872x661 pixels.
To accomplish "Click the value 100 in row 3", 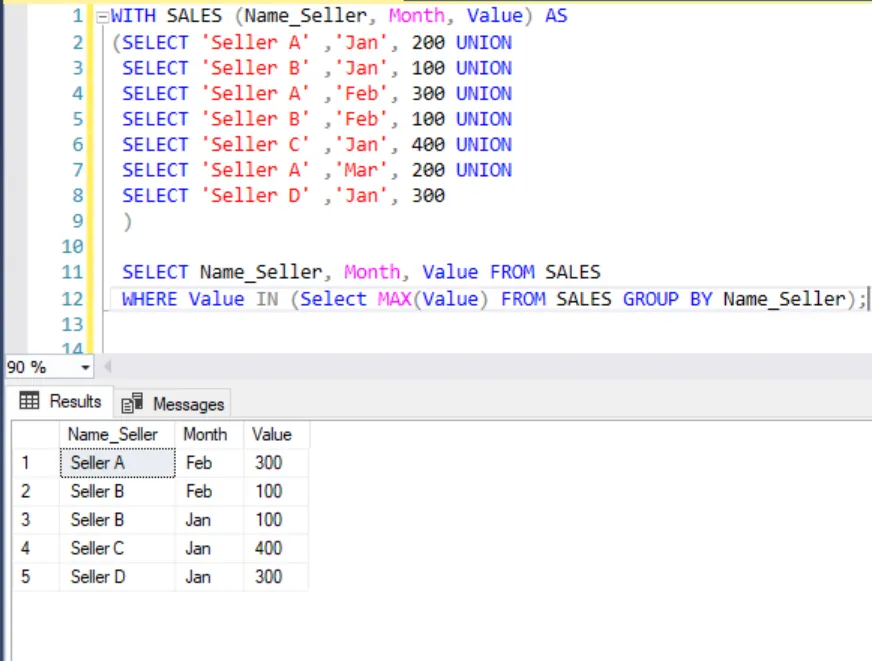I will (x=276, y=520).
